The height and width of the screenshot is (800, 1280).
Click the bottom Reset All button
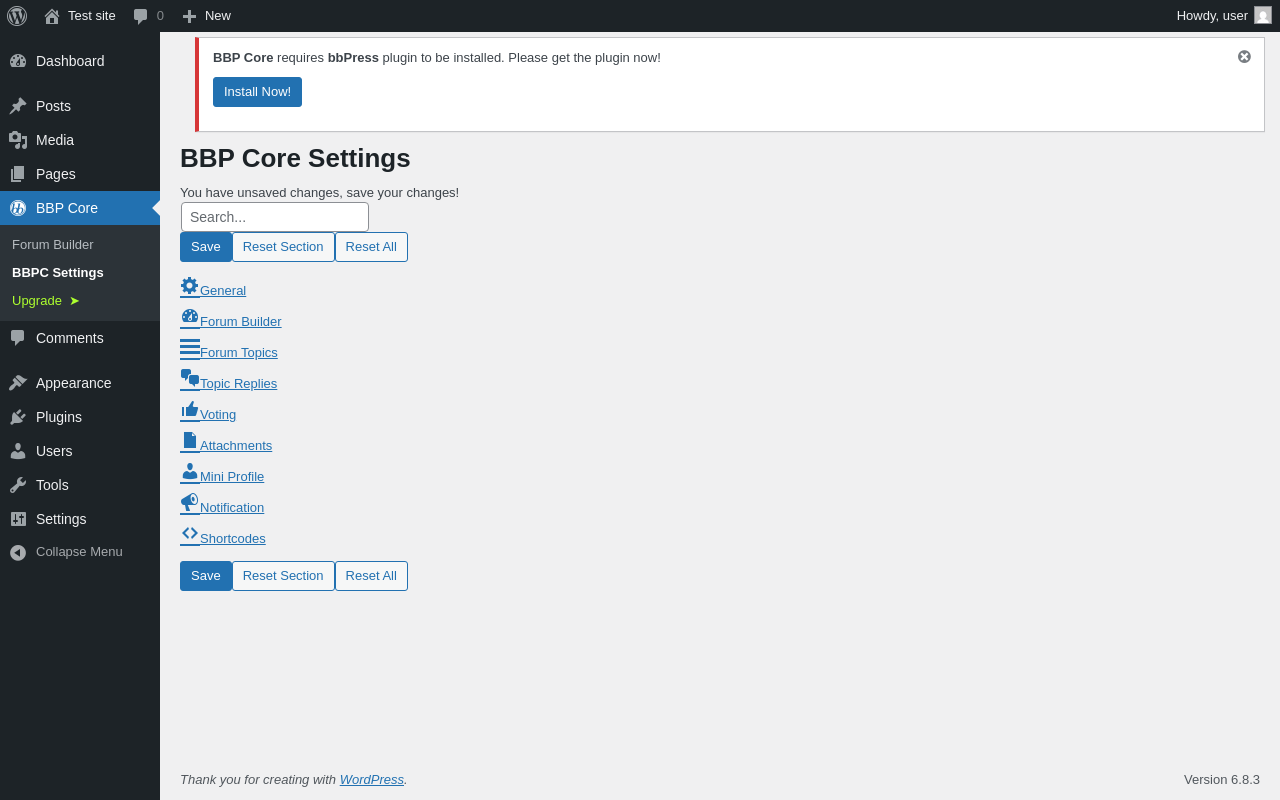(371, 576)
